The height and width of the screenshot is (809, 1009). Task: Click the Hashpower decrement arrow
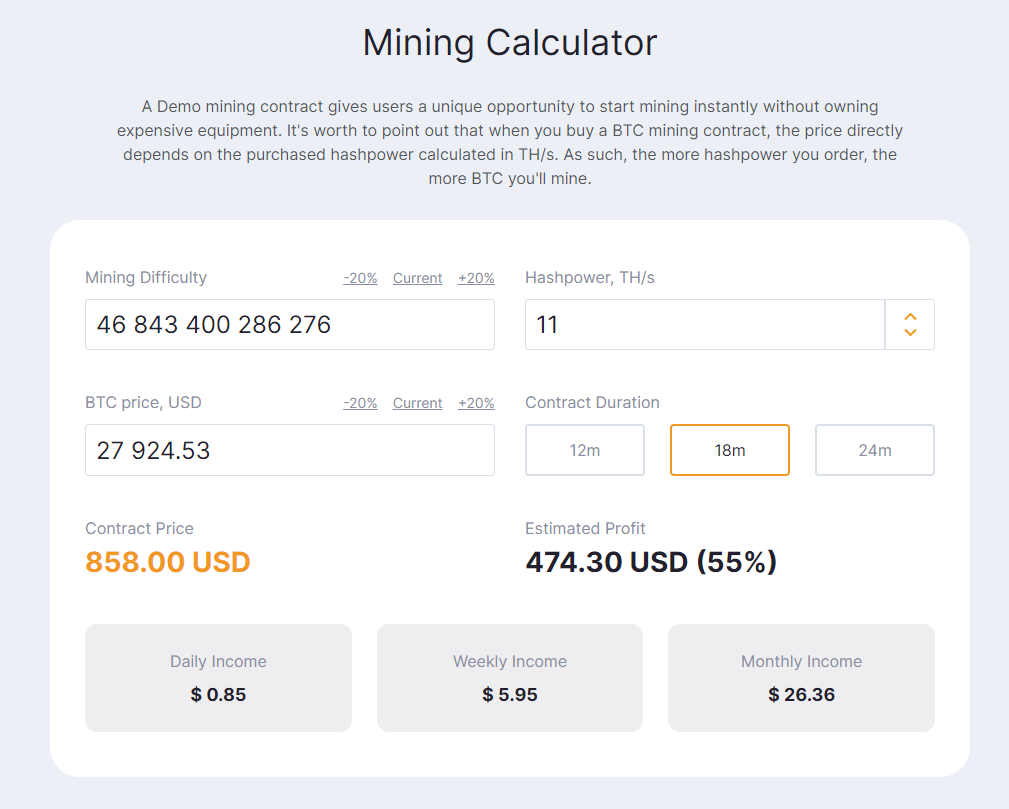coord(909,331)
